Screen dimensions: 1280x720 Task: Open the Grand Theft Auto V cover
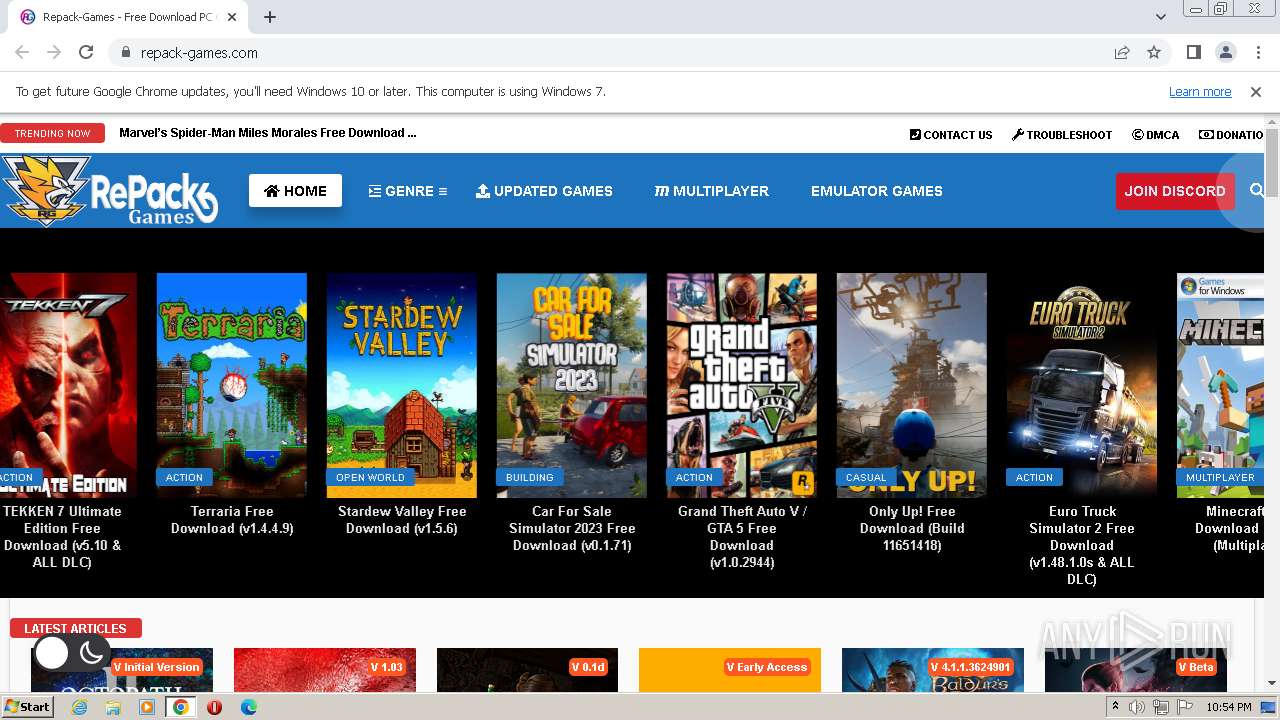click(x=742, y=385)
